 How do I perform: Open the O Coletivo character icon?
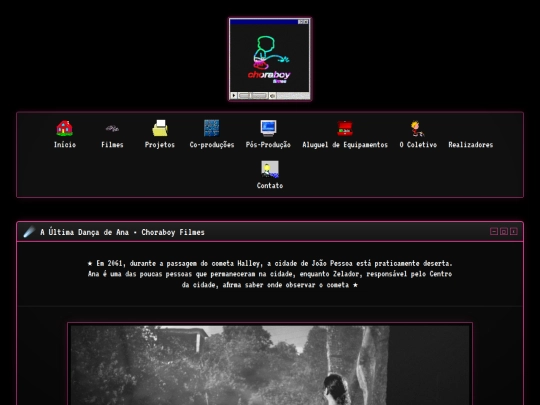417,128
